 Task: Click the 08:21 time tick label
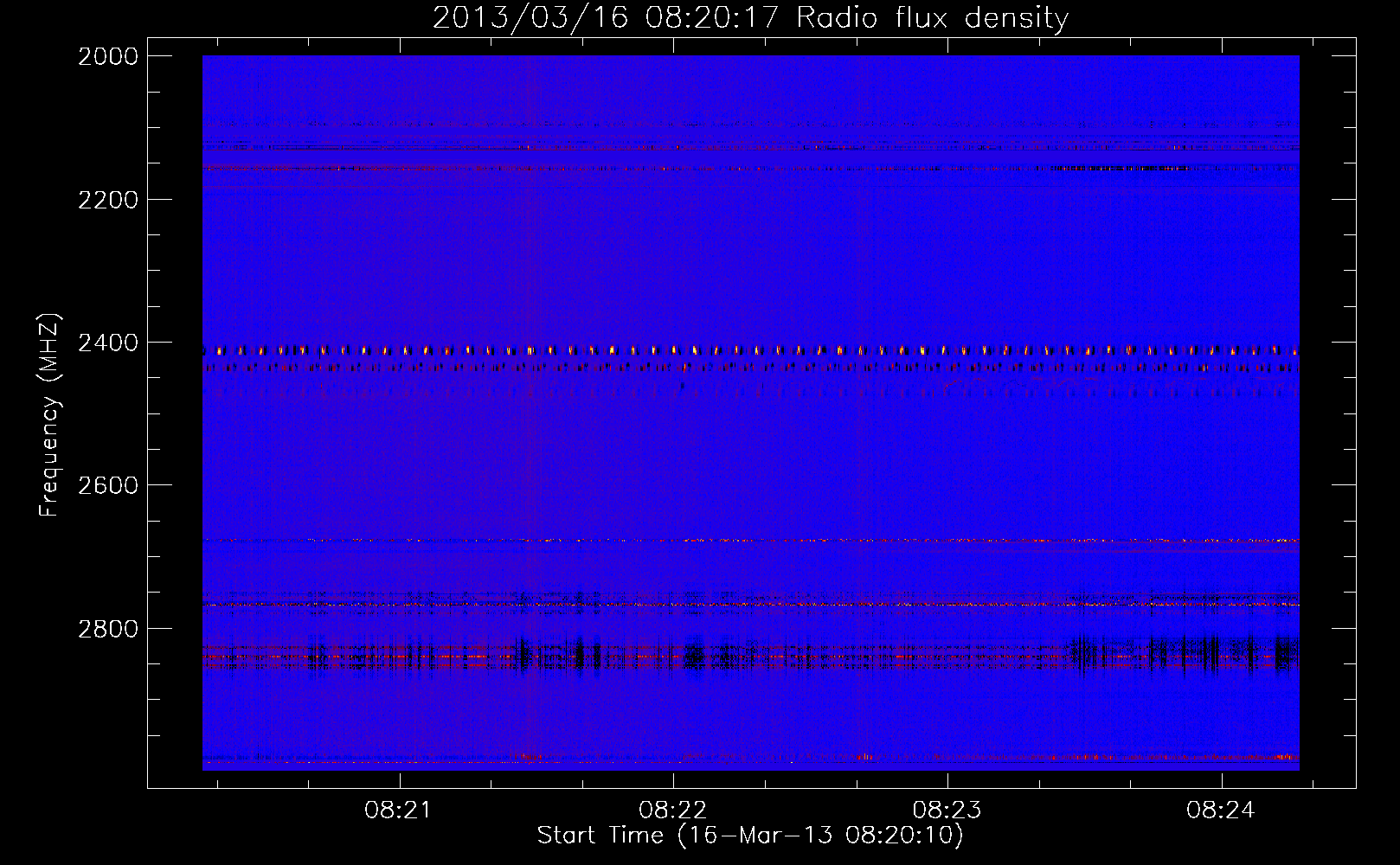click(x=398, y=811)
